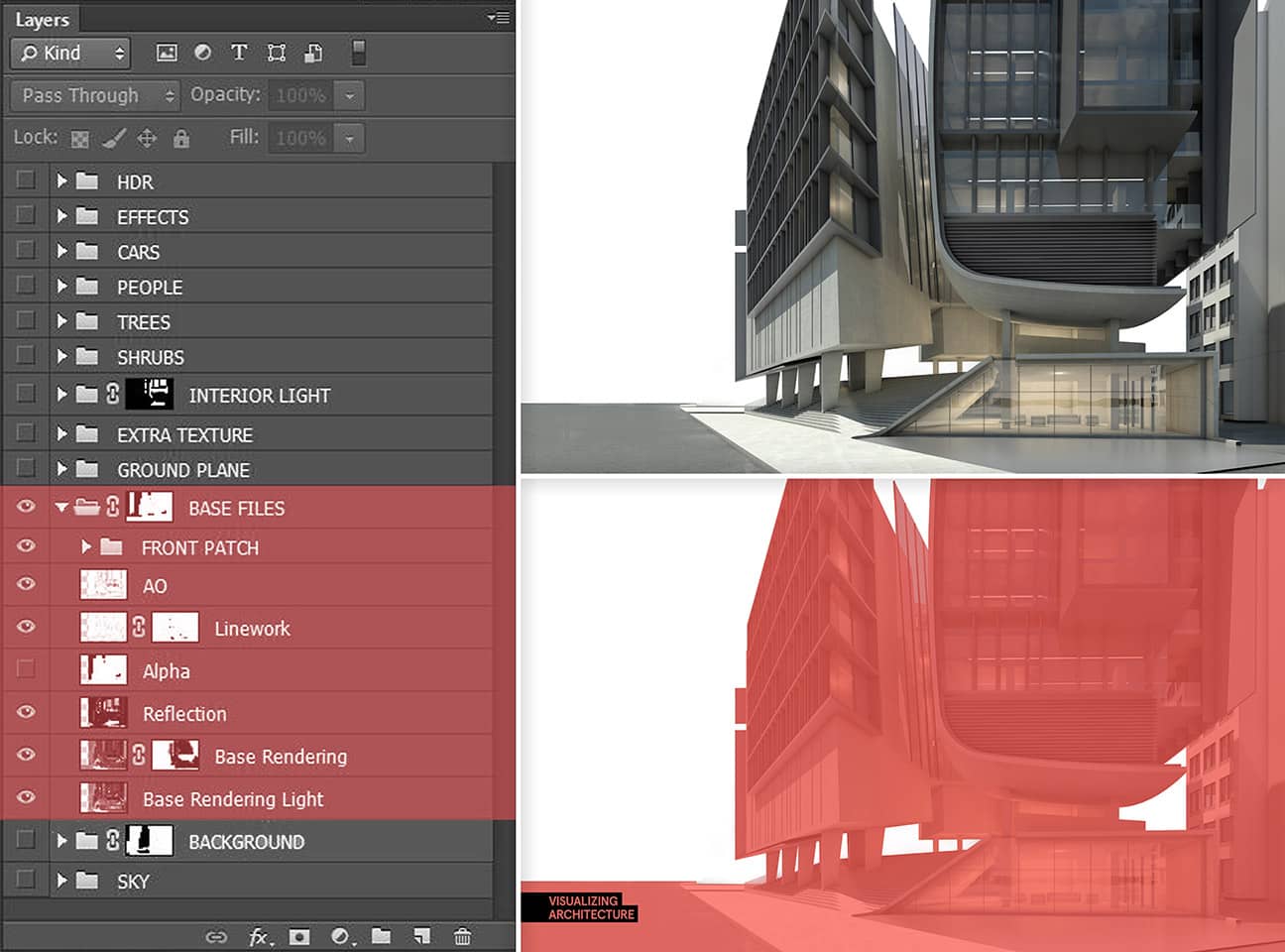Click the type layer filter icon

point(239,53)
